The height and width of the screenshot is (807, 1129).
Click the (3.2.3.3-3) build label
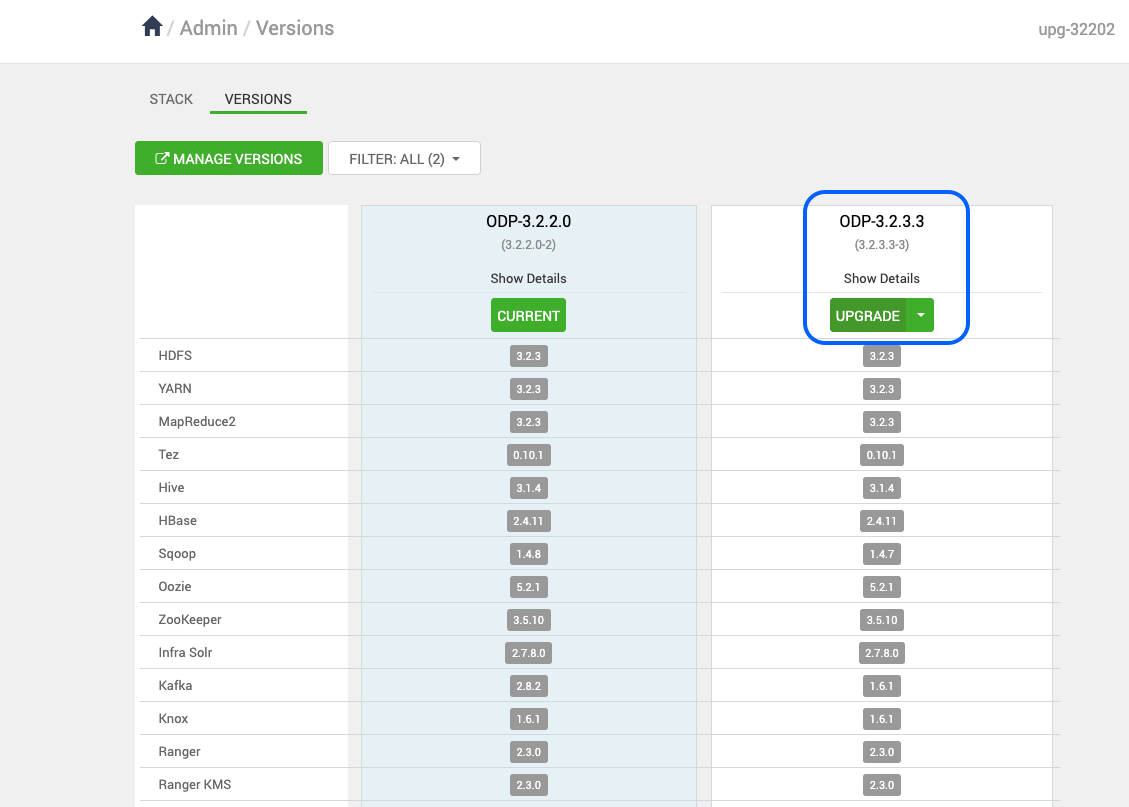[x=881, y=245]
